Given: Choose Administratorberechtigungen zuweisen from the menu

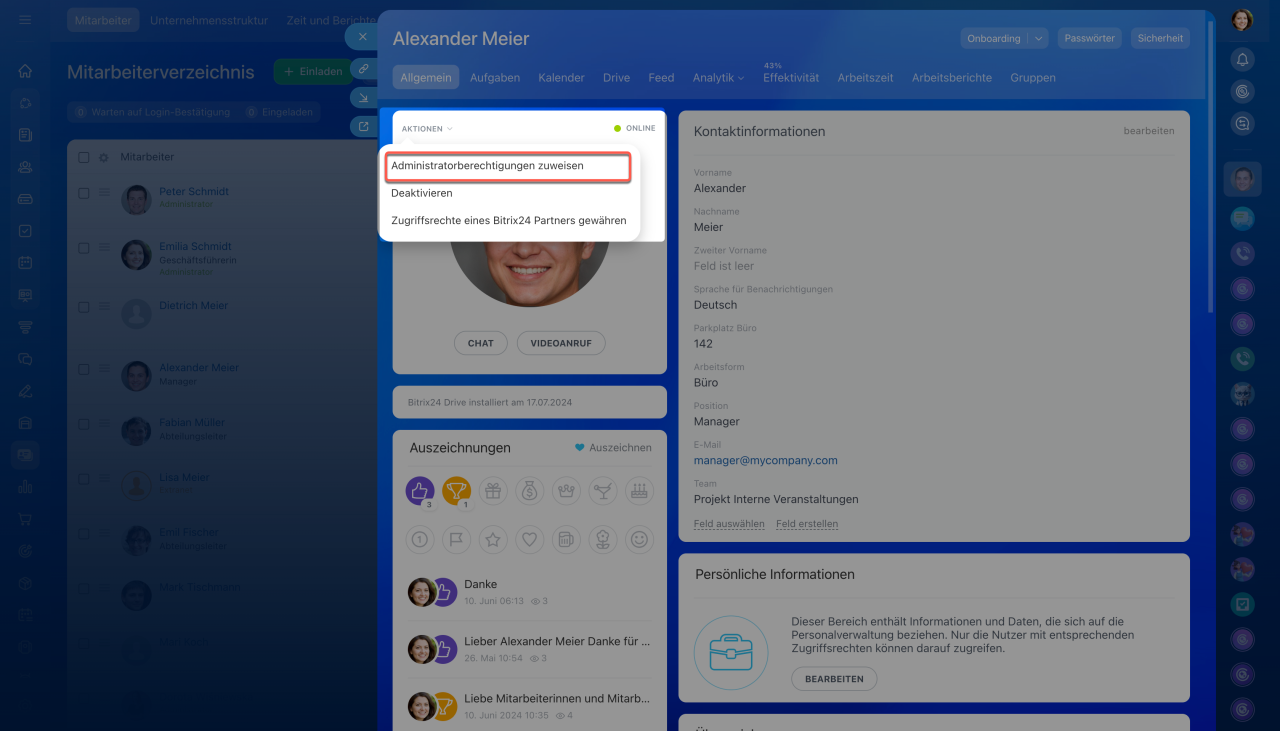Looking at the screenshot, I should 509,166.
